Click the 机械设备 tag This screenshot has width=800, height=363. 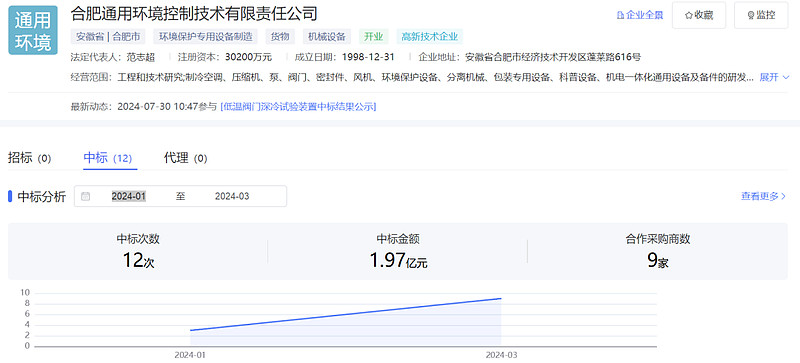click(x=327, y=37)
